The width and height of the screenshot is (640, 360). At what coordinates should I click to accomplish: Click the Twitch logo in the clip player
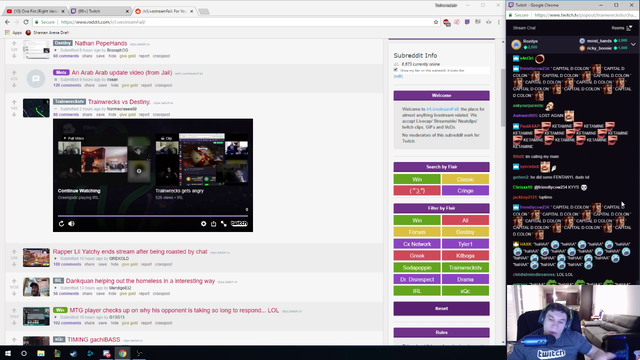[239, 224]
